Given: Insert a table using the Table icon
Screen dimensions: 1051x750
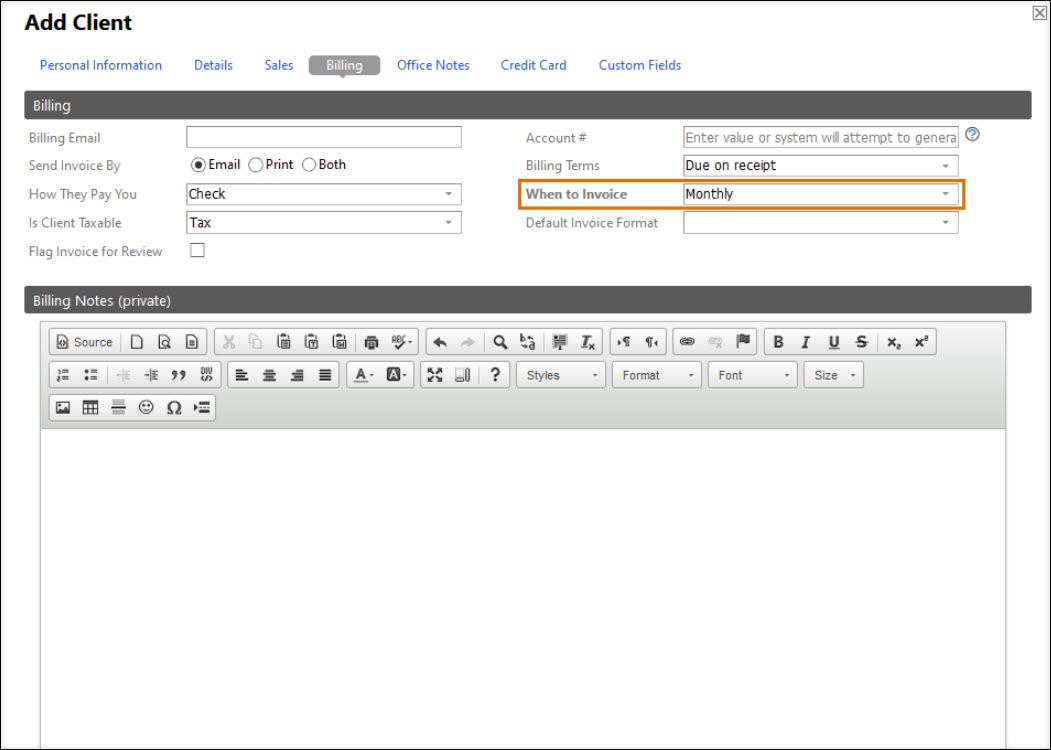Looking at the screenshot, I should tap(90, 407).
